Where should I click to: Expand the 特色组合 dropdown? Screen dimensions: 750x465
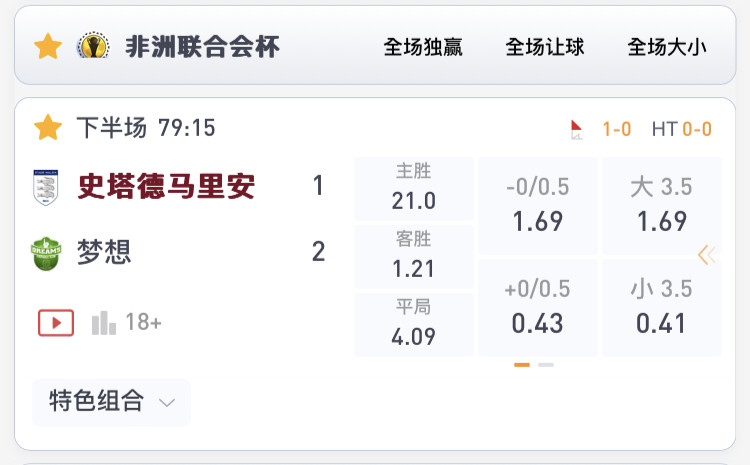tap(111, 402)
